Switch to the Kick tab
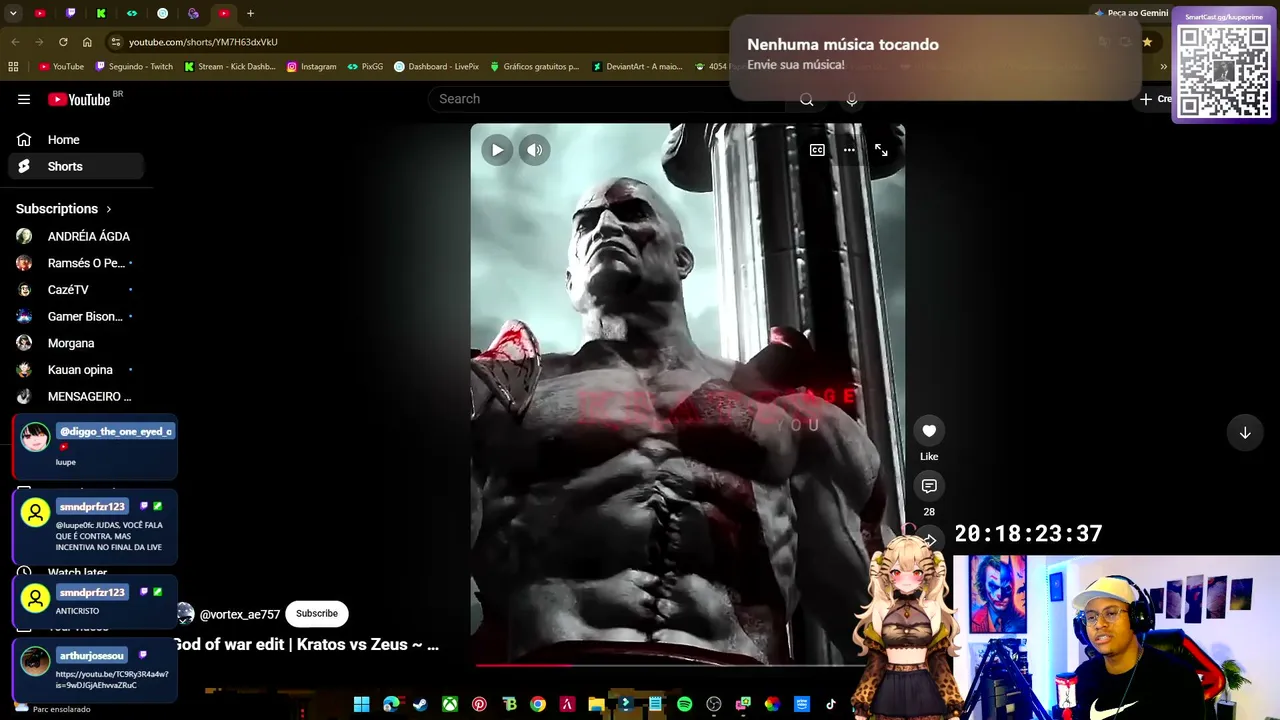The image size is (1280, 720). [x=101, y=13]
